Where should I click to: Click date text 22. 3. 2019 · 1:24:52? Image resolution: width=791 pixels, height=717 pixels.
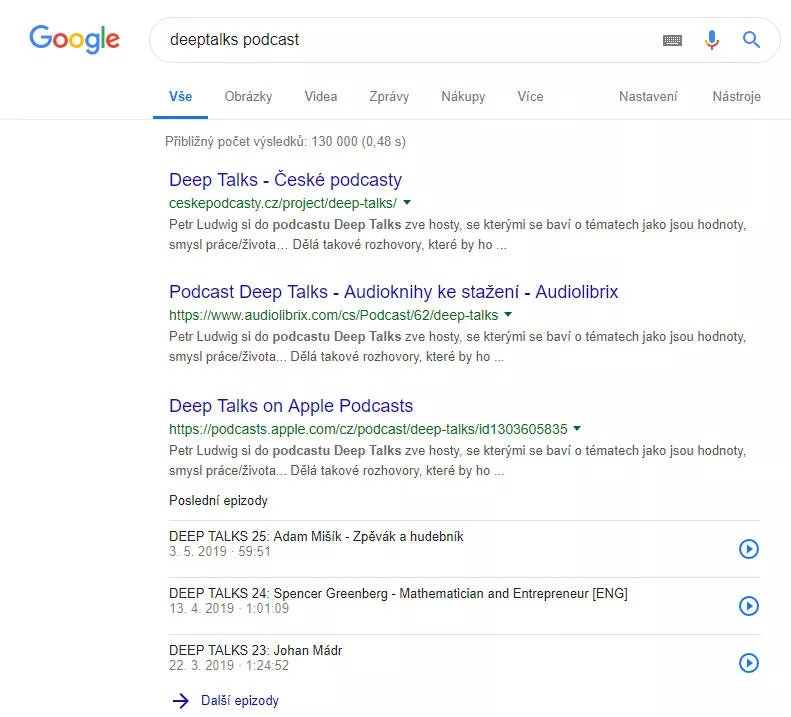click(x=229, y=665)
